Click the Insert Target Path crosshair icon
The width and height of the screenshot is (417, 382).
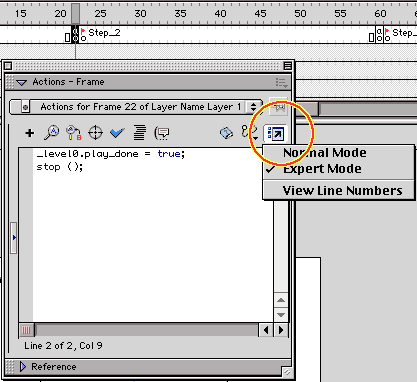[95, 133]
